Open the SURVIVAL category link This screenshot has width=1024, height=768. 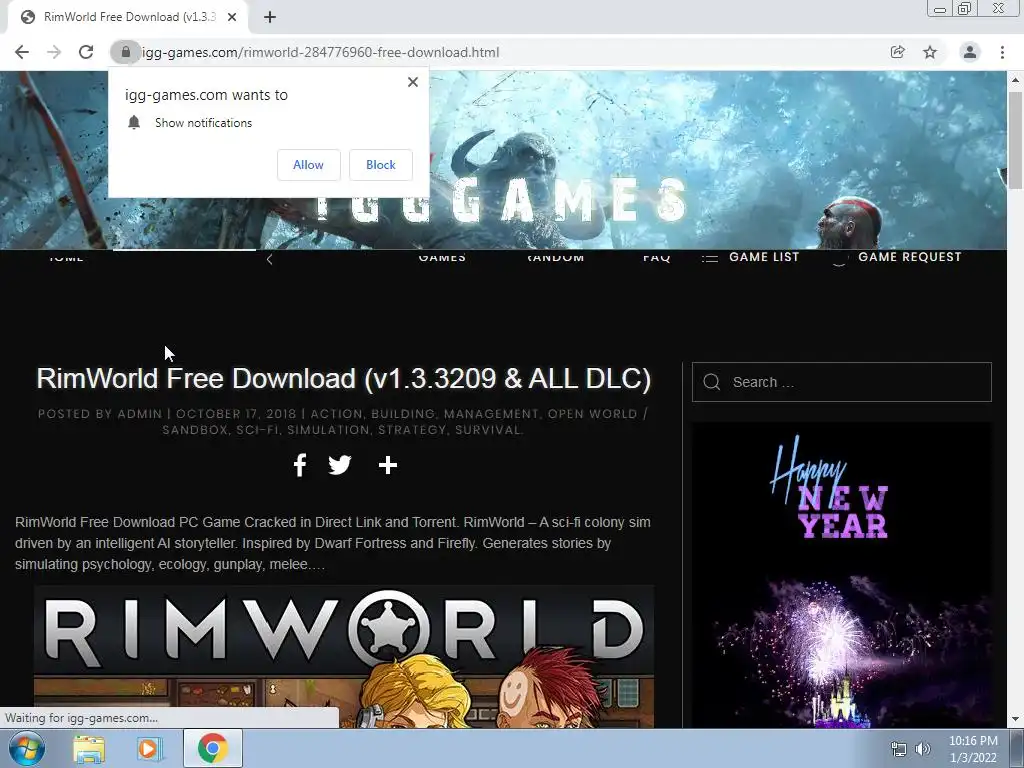[488, 430]
